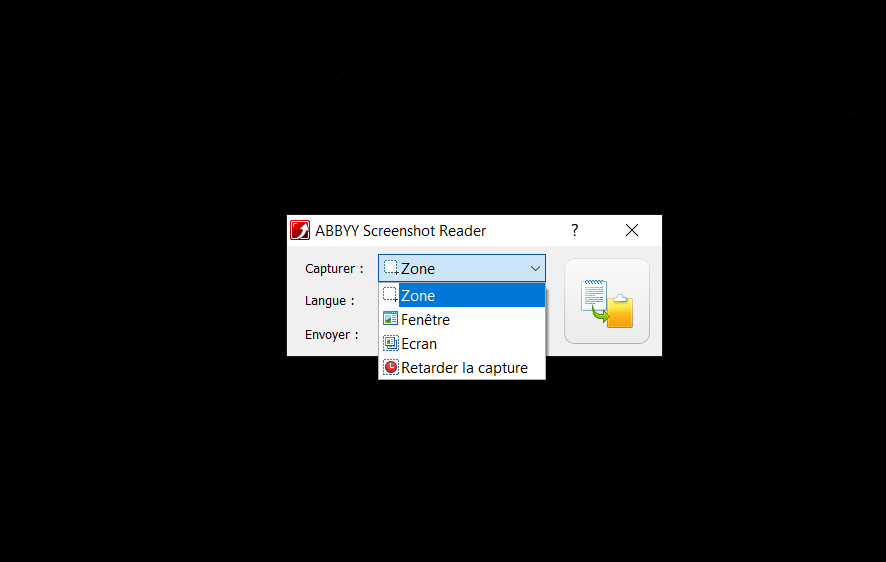Click the Envoyer label
This screenshot has width=886, height=562.
click(x=332, y=335)
